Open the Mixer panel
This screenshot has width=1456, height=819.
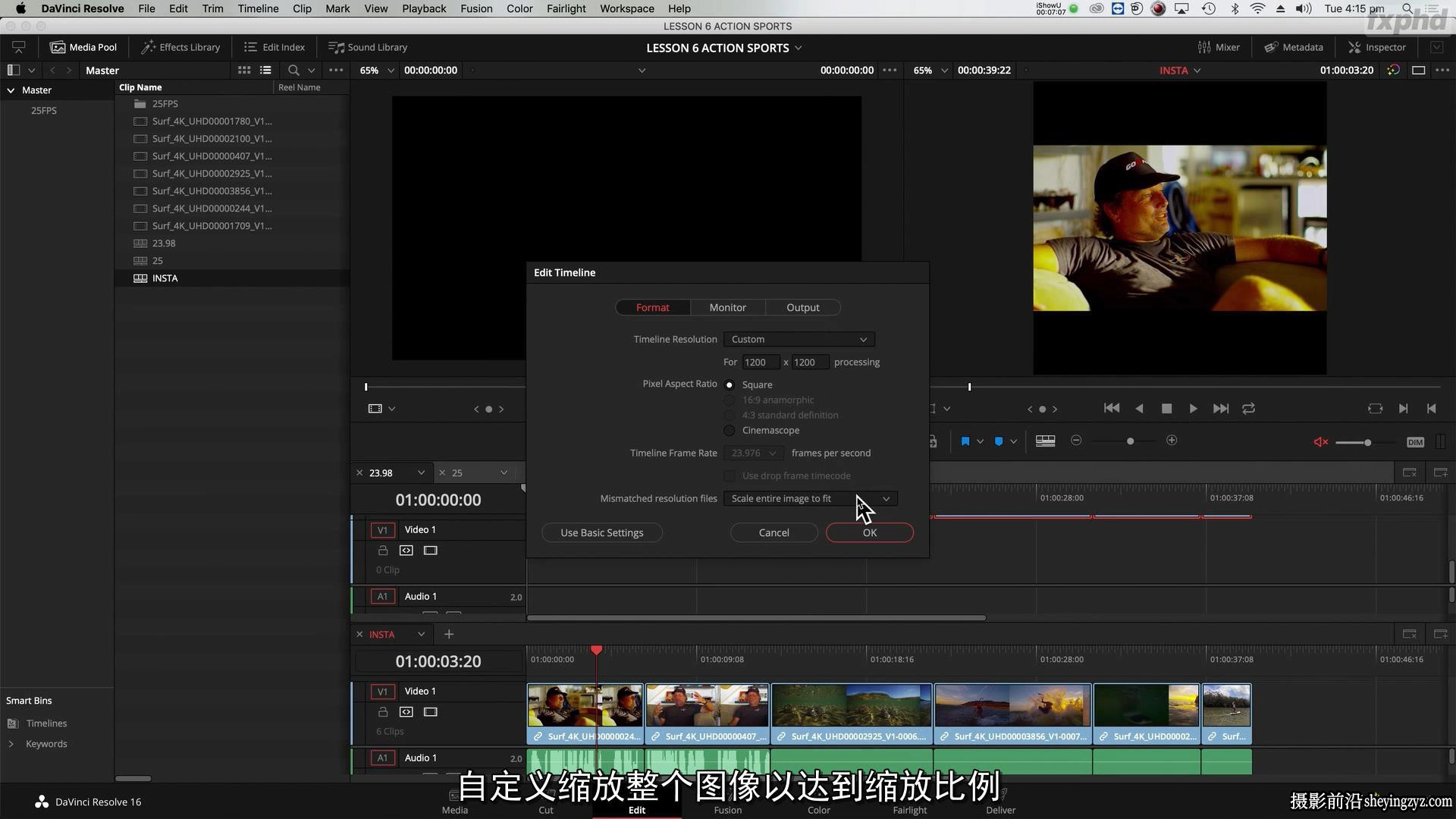(x=1219, y=47)
